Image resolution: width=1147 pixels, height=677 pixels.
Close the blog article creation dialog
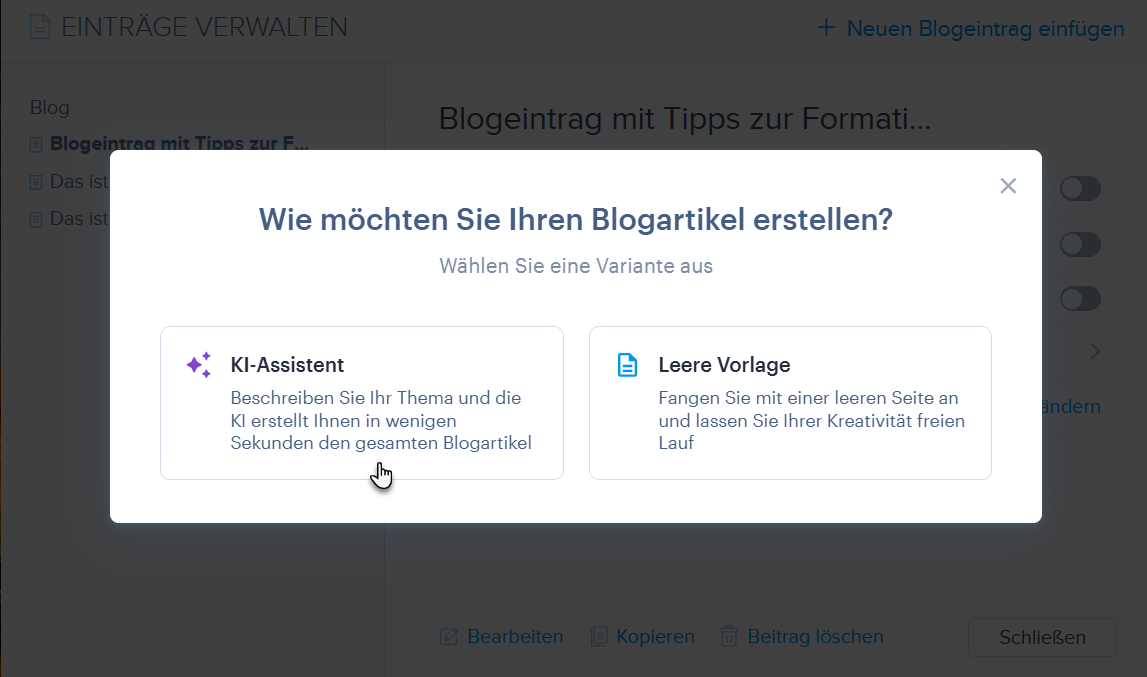click(1008, 186)
